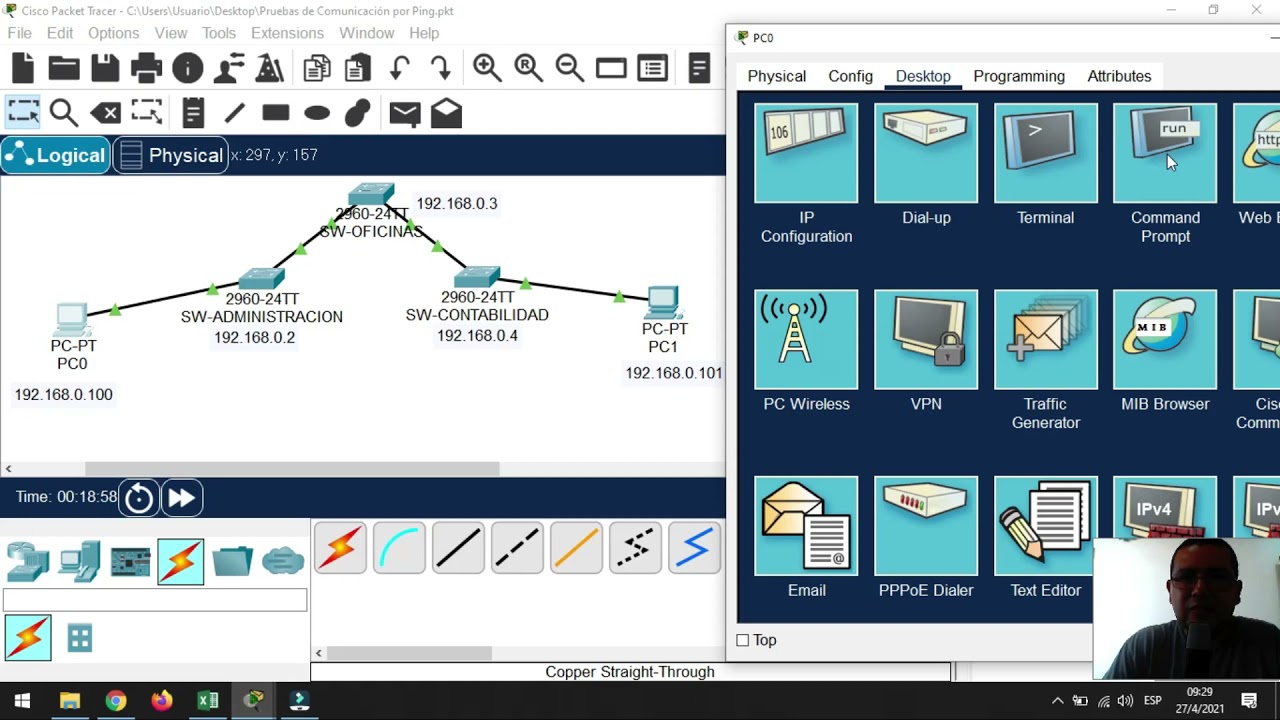The height and width of the screenshot is (720, 1280).
Task: Choose Components category
Action: [130, 561]
